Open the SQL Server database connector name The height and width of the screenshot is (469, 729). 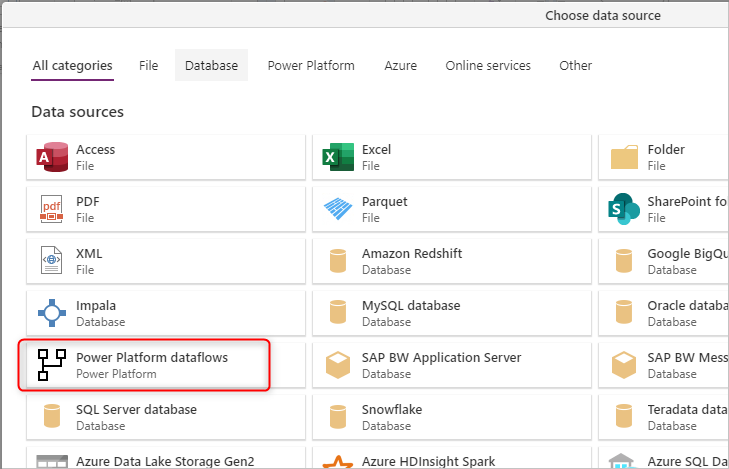[137, 410]
